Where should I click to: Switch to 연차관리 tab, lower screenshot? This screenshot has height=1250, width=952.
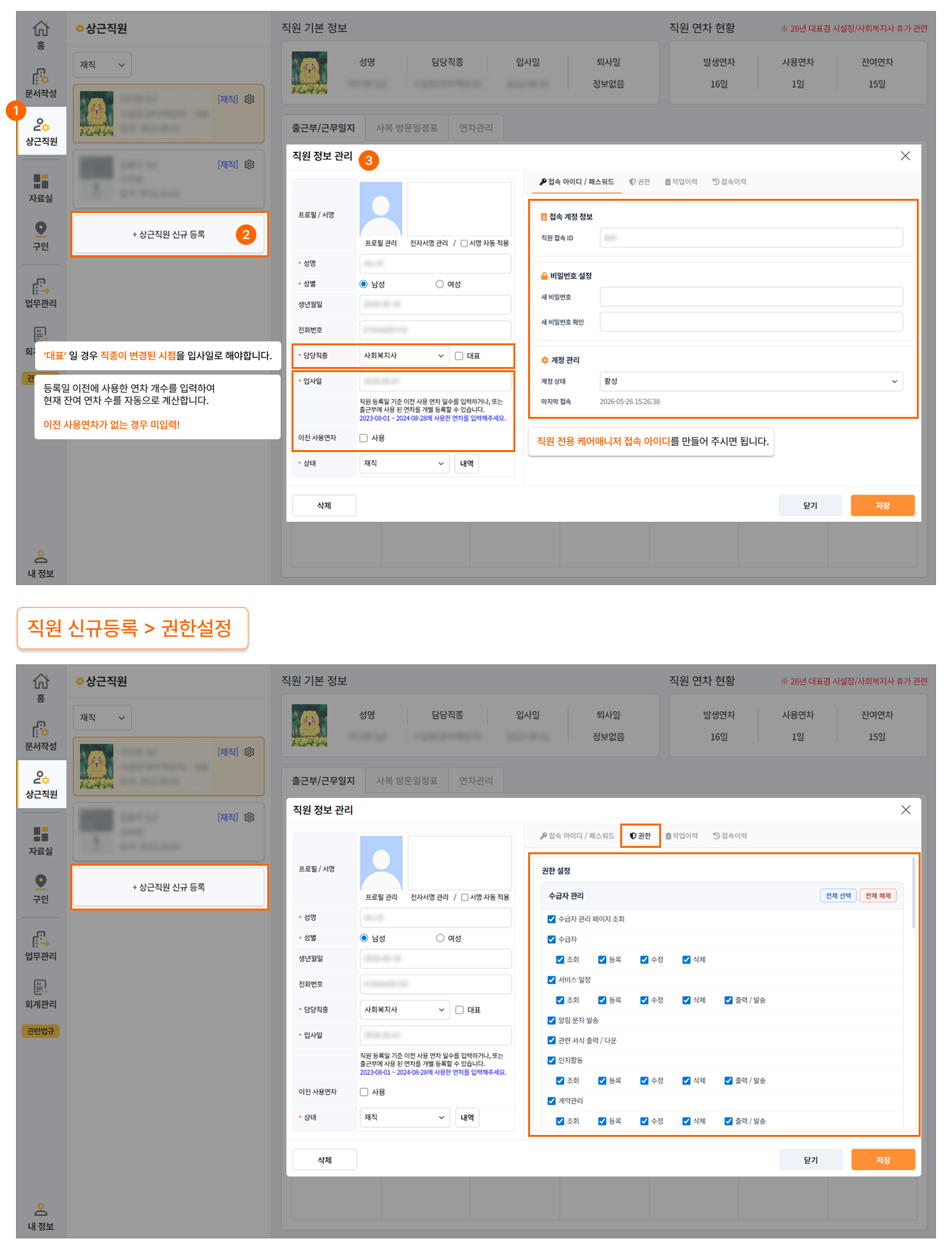click(x=476, y=781)
